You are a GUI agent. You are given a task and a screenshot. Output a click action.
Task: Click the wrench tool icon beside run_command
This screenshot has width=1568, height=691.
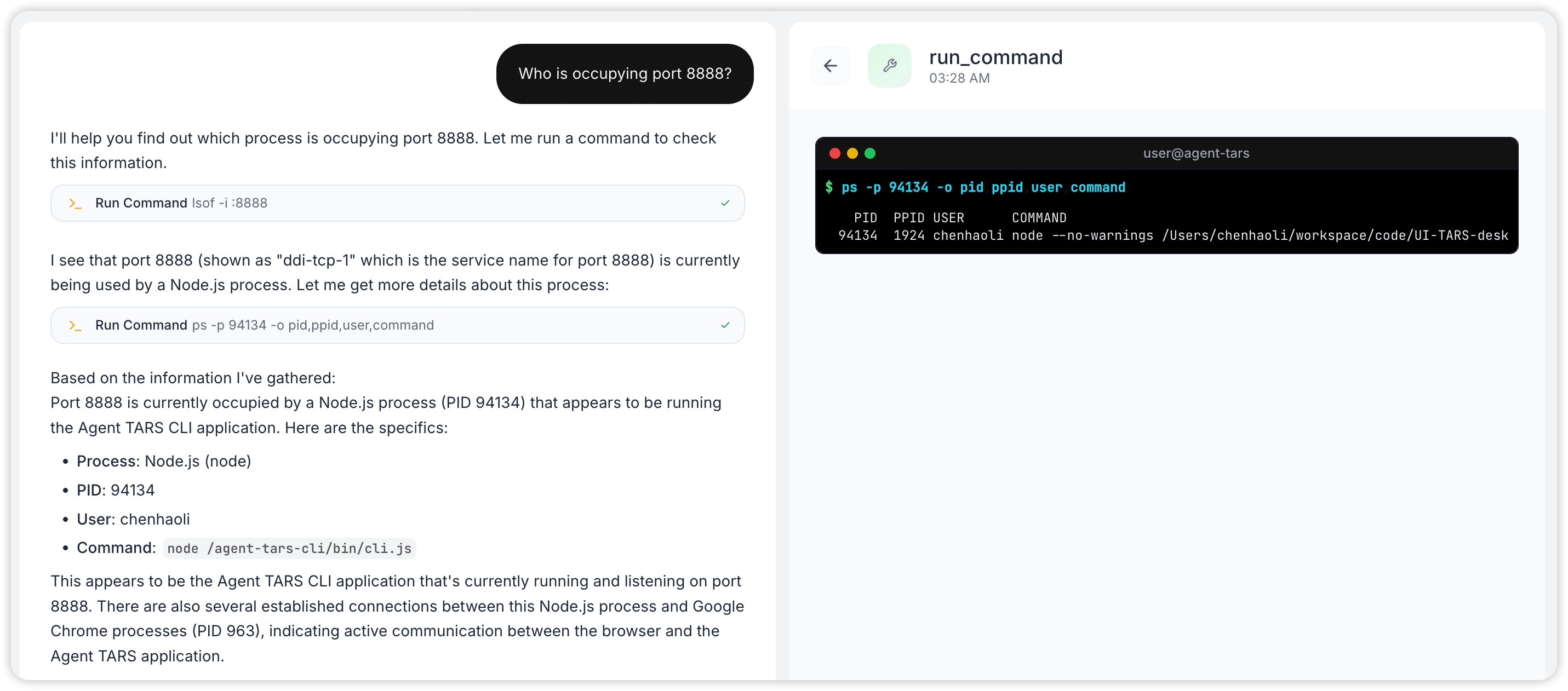point(889,66)
